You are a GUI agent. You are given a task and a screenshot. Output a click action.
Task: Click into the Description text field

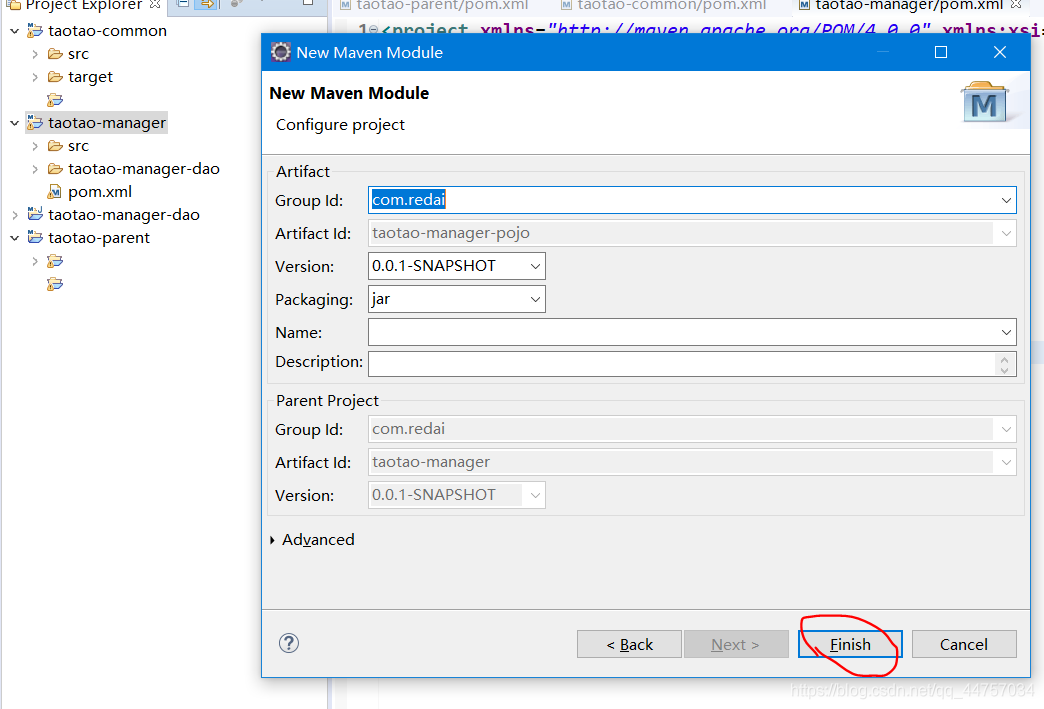[682, 364]
